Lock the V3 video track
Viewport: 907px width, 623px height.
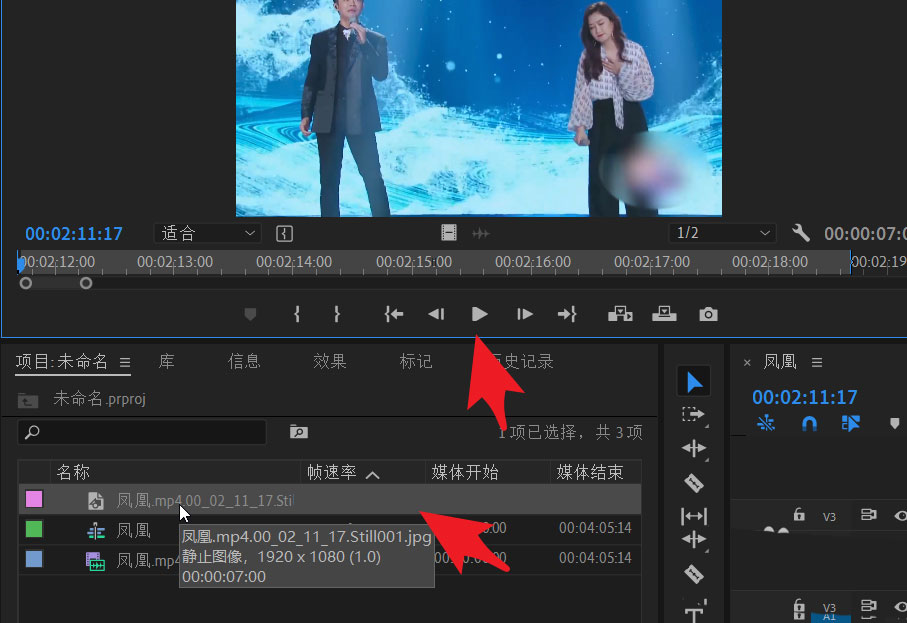(799, 514)
